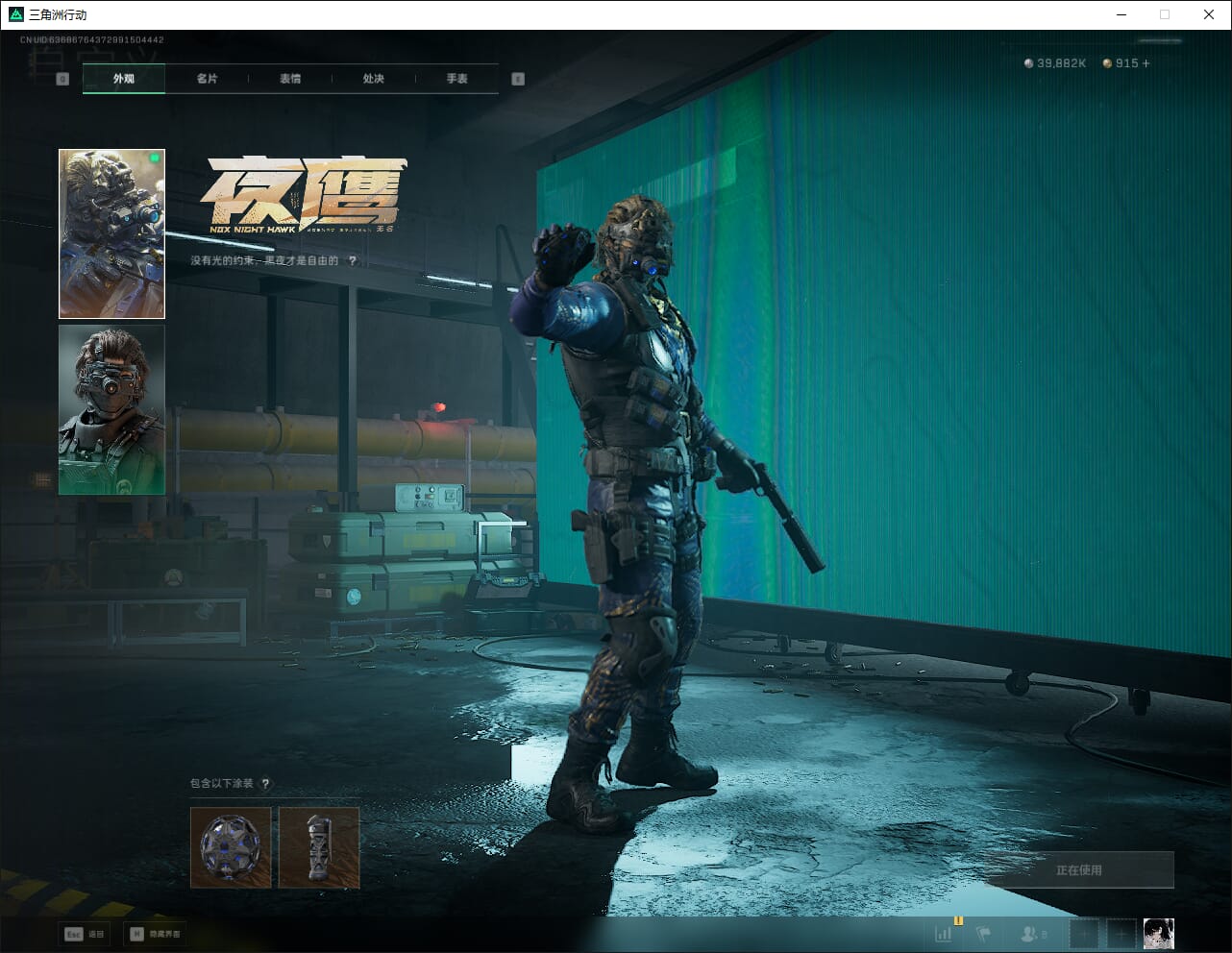Click the help icon next to 包含以下涂装
The height and width of the screenshot is (953, 1232).
tap(266, 784)
